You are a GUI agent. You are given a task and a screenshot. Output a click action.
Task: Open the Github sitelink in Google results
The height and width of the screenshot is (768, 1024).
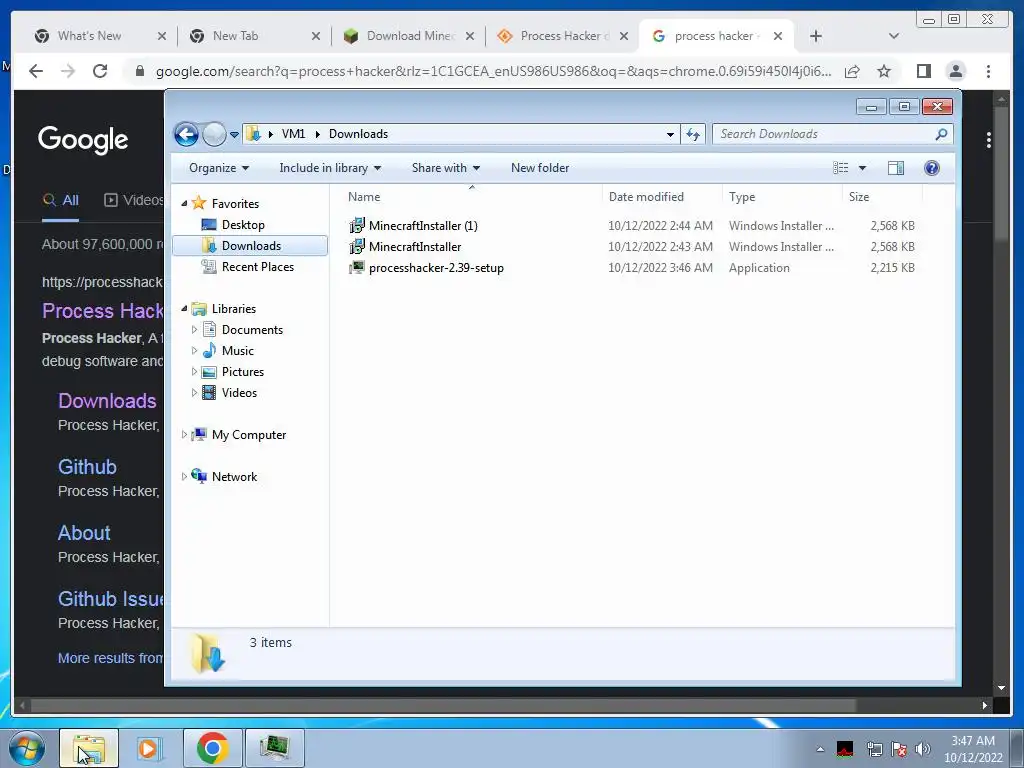tap(87, 467)
